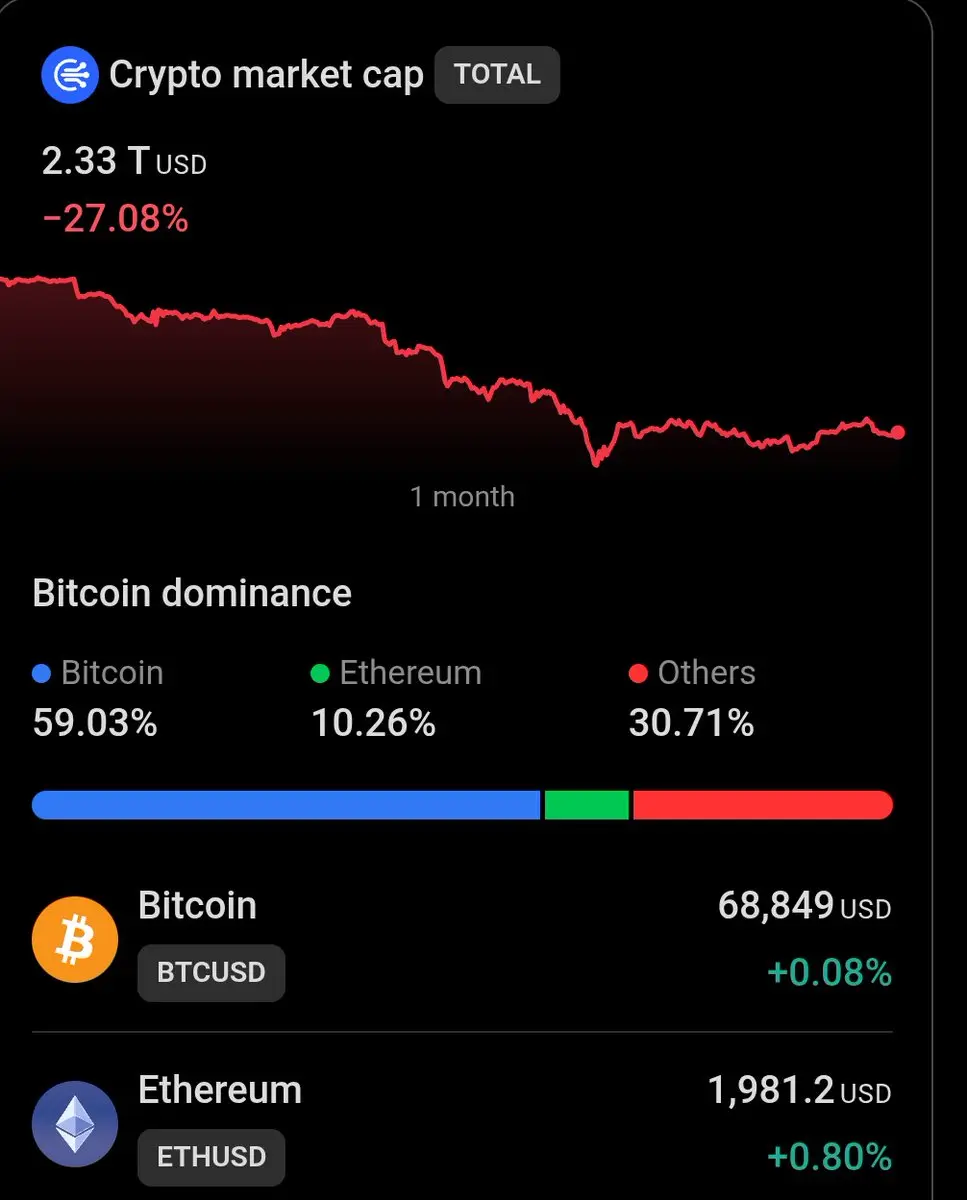Open the Bitcoin 68,849 USD price

pos(804,907)
